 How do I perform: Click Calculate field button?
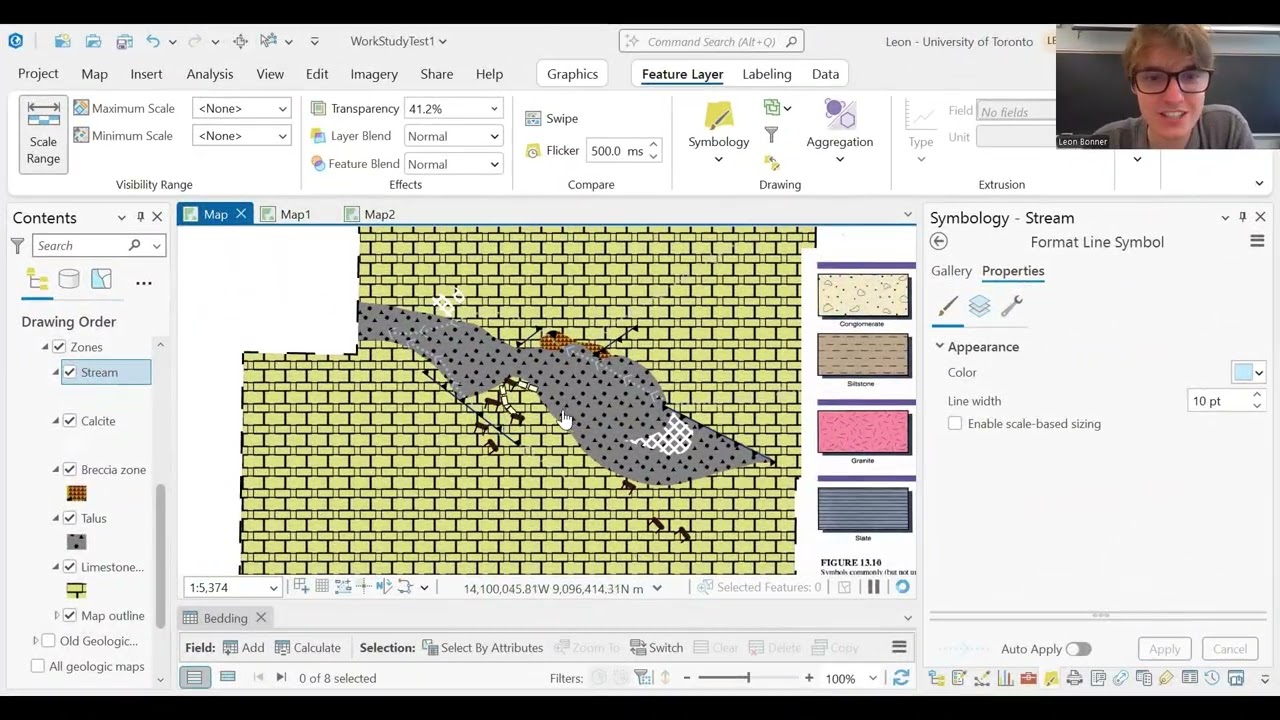click(x=307, y=648)
